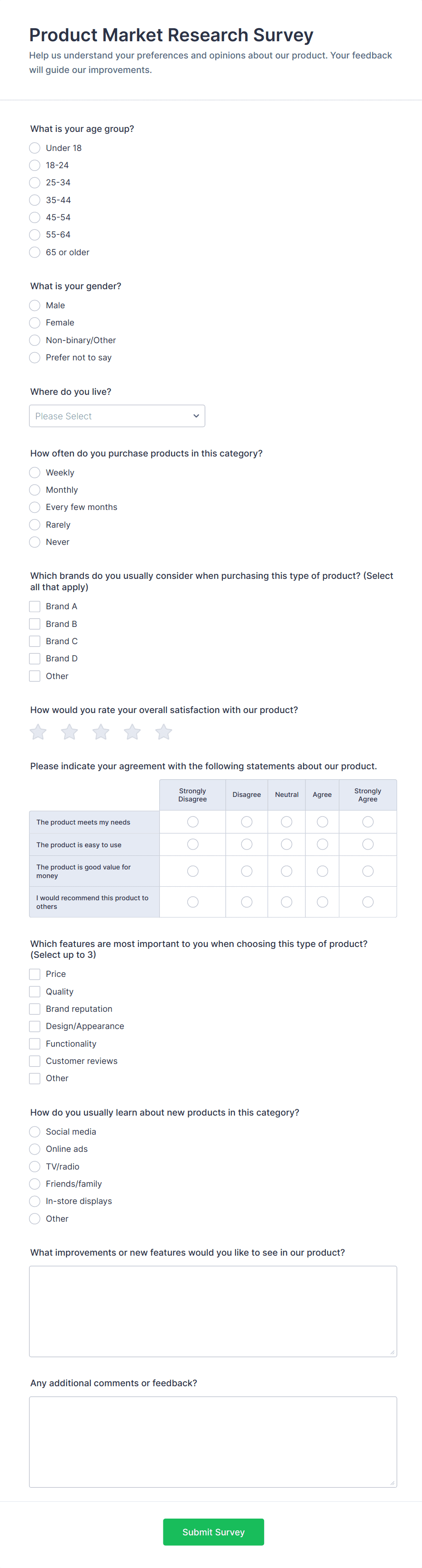422x1568 pixels.
Task: Select 'Strongly Agree' for recommending the product
Action: [x=368, y=902]
